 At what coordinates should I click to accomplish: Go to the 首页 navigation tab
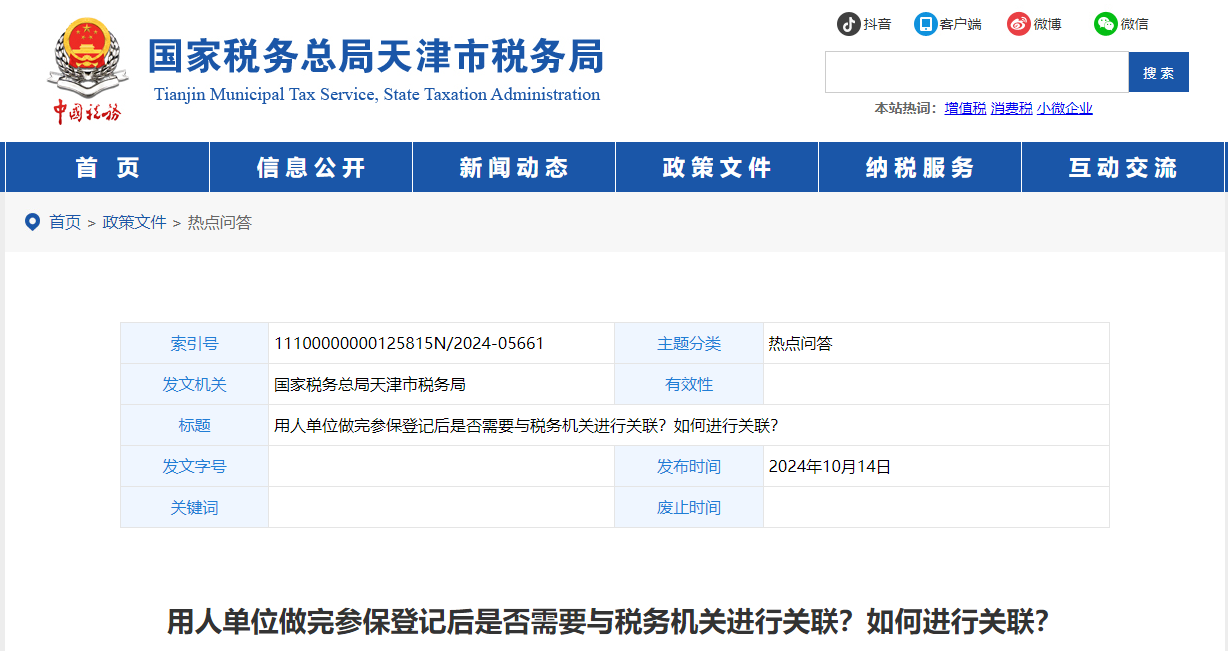(108, 167)
